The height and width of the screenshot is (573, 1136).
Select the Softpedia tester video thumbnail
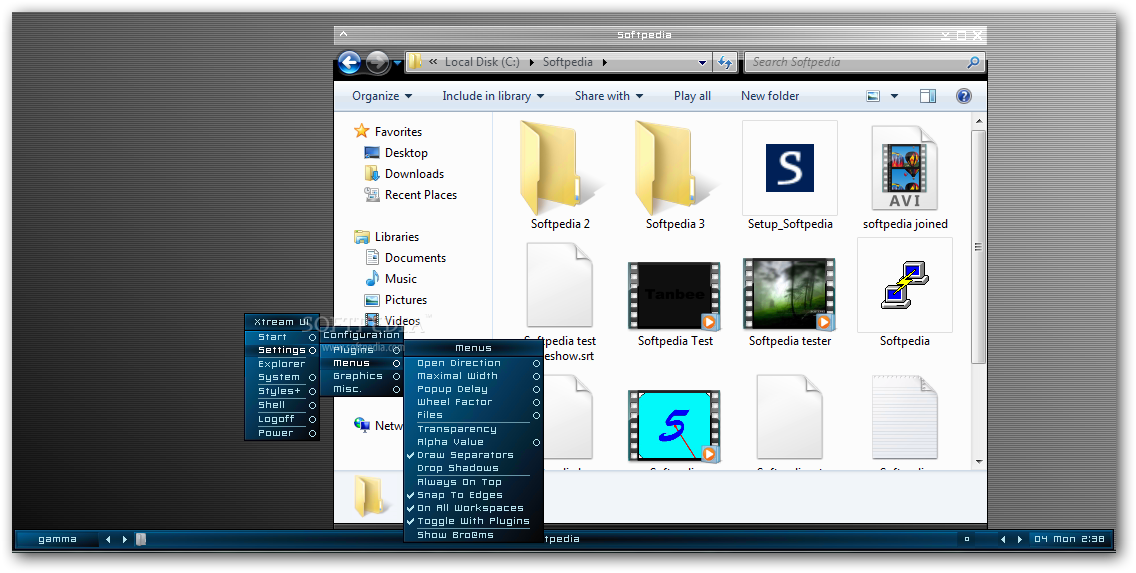tap(790, 294)
